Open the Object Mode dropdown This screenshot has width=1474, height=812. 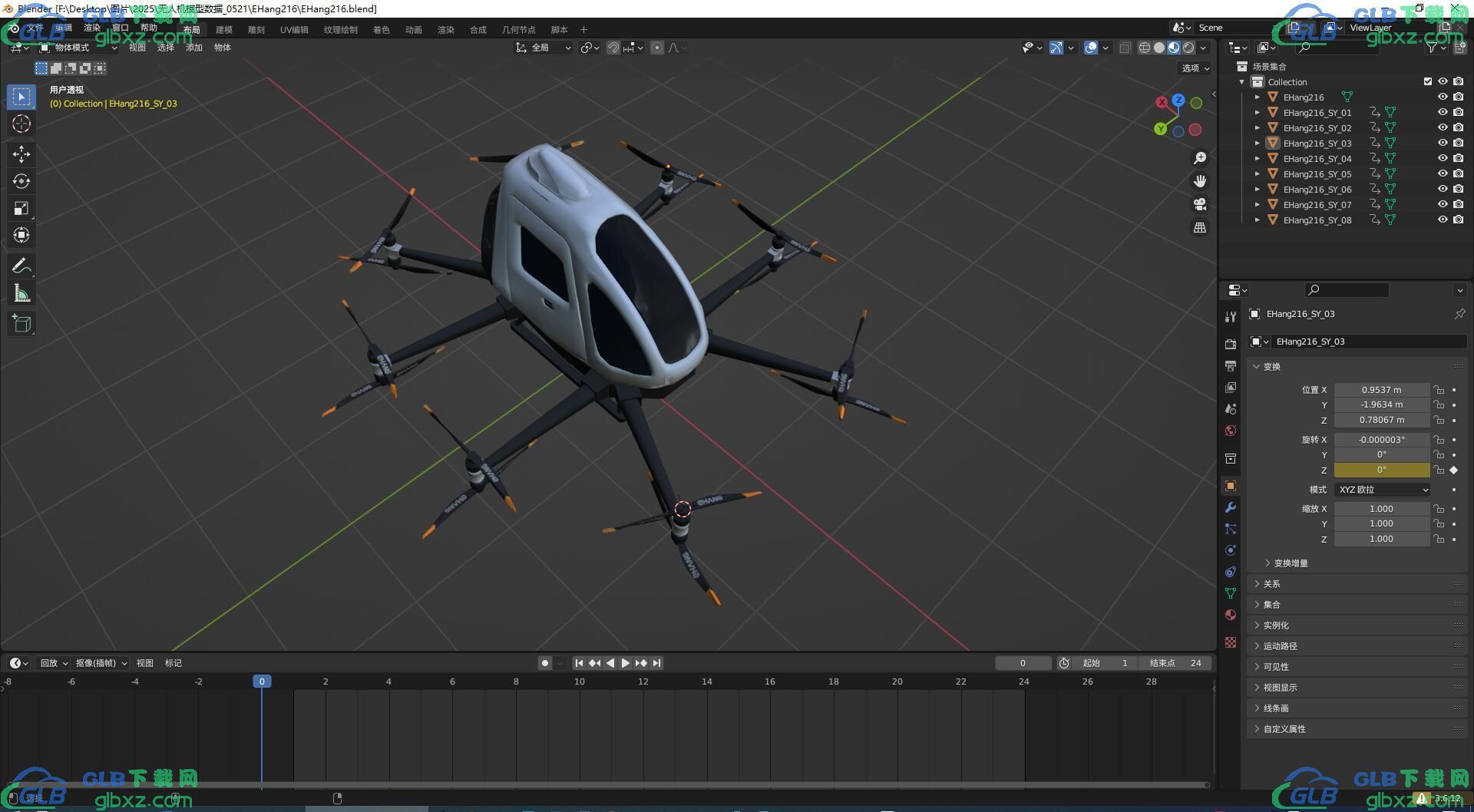coord(78,48)
